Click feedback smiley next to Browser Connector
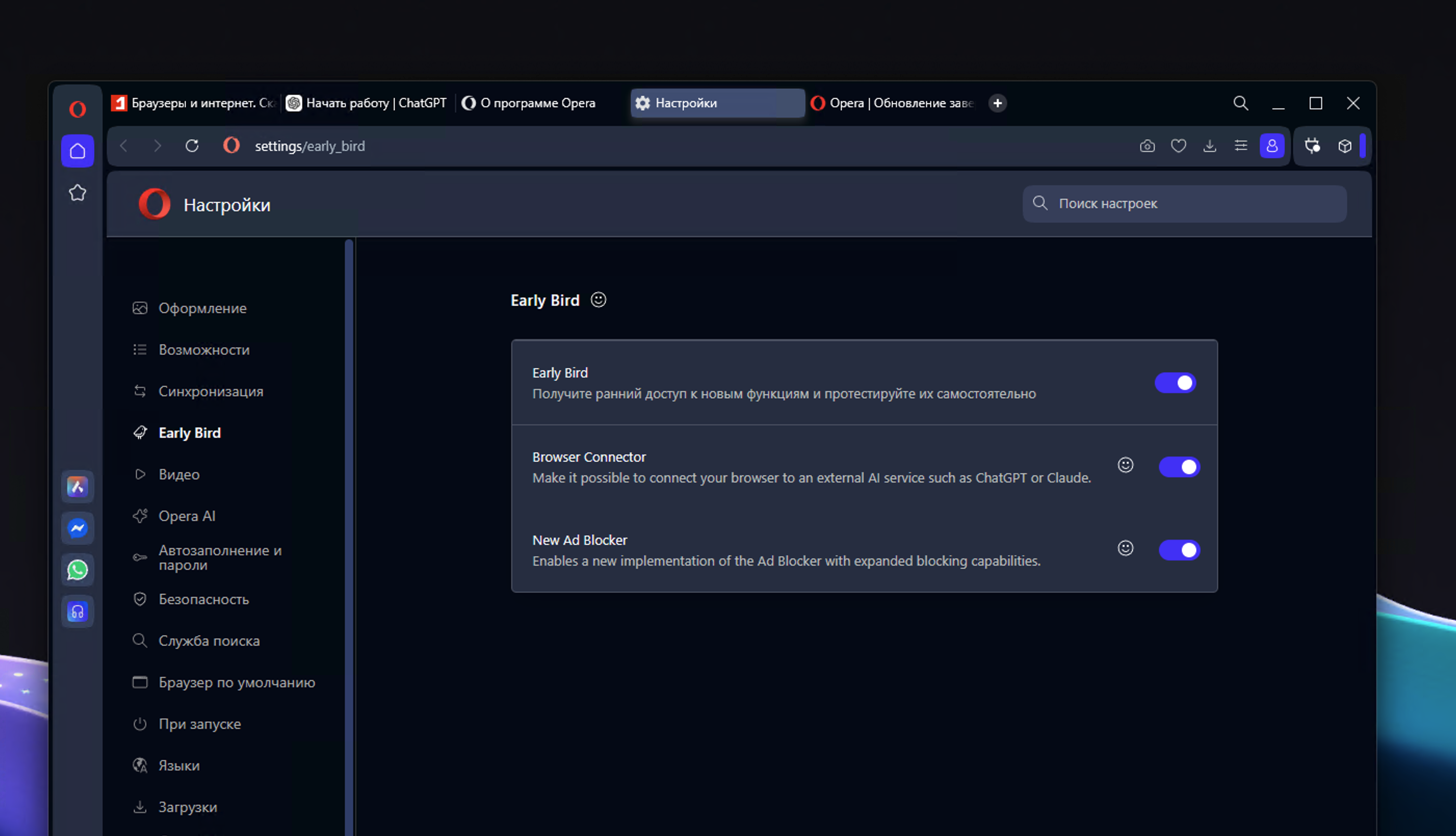The width and height of the screenshot is (1456, 836). [1125, 464]
